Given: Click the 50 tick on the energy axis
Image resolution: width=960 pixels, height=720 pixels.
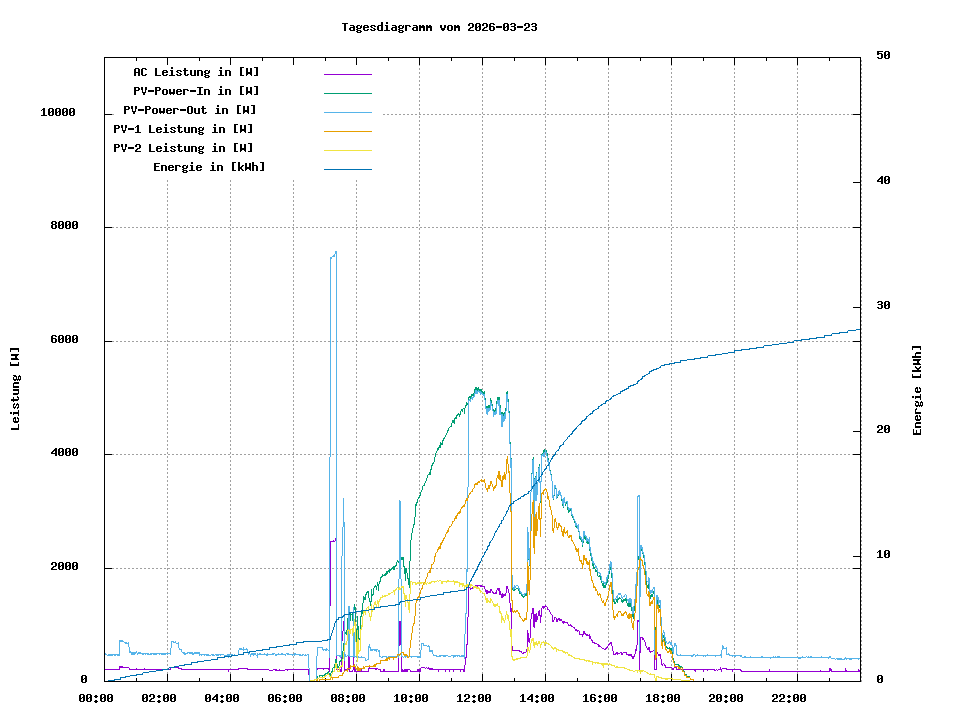Looking at the screenshot, I should (883, 56).
